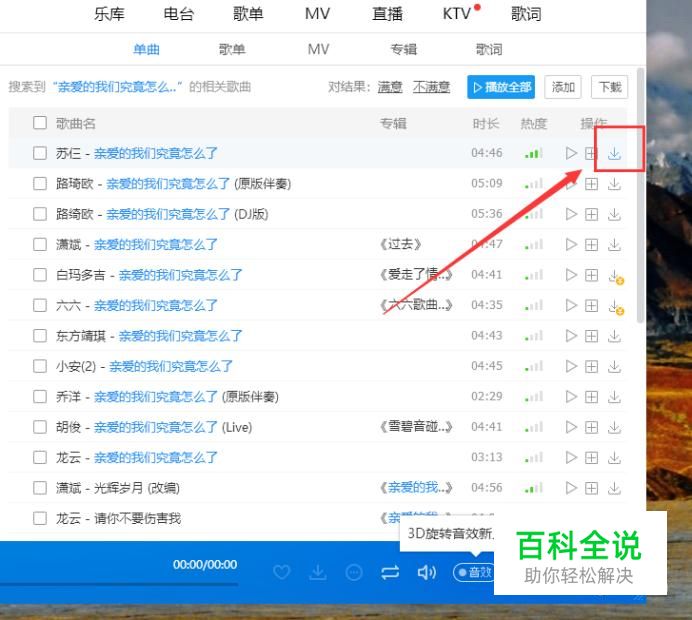Open the more options circle in player bar

(x=354, y=572)
